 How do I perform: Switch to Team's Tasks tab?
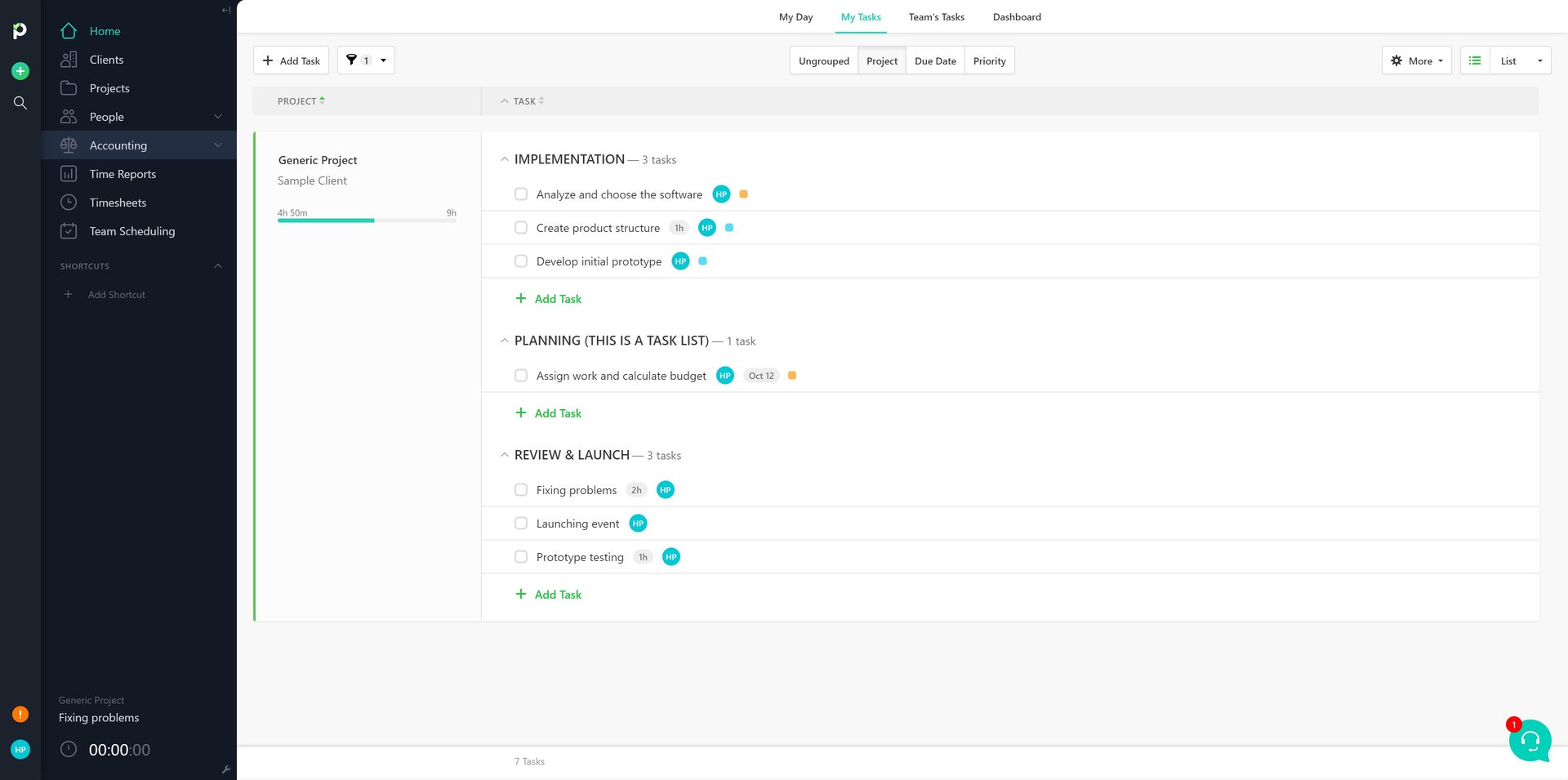tap(937, 17)
